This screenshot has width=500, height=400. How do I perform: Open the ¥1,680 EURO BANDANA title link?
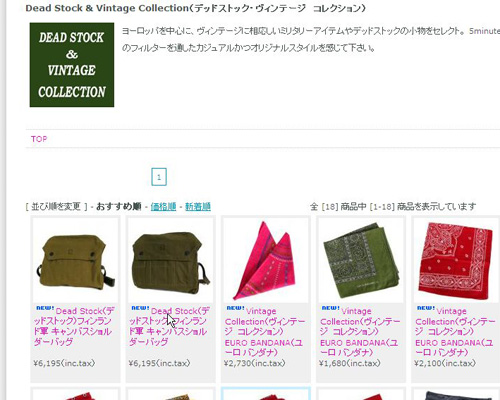(360, 332)
